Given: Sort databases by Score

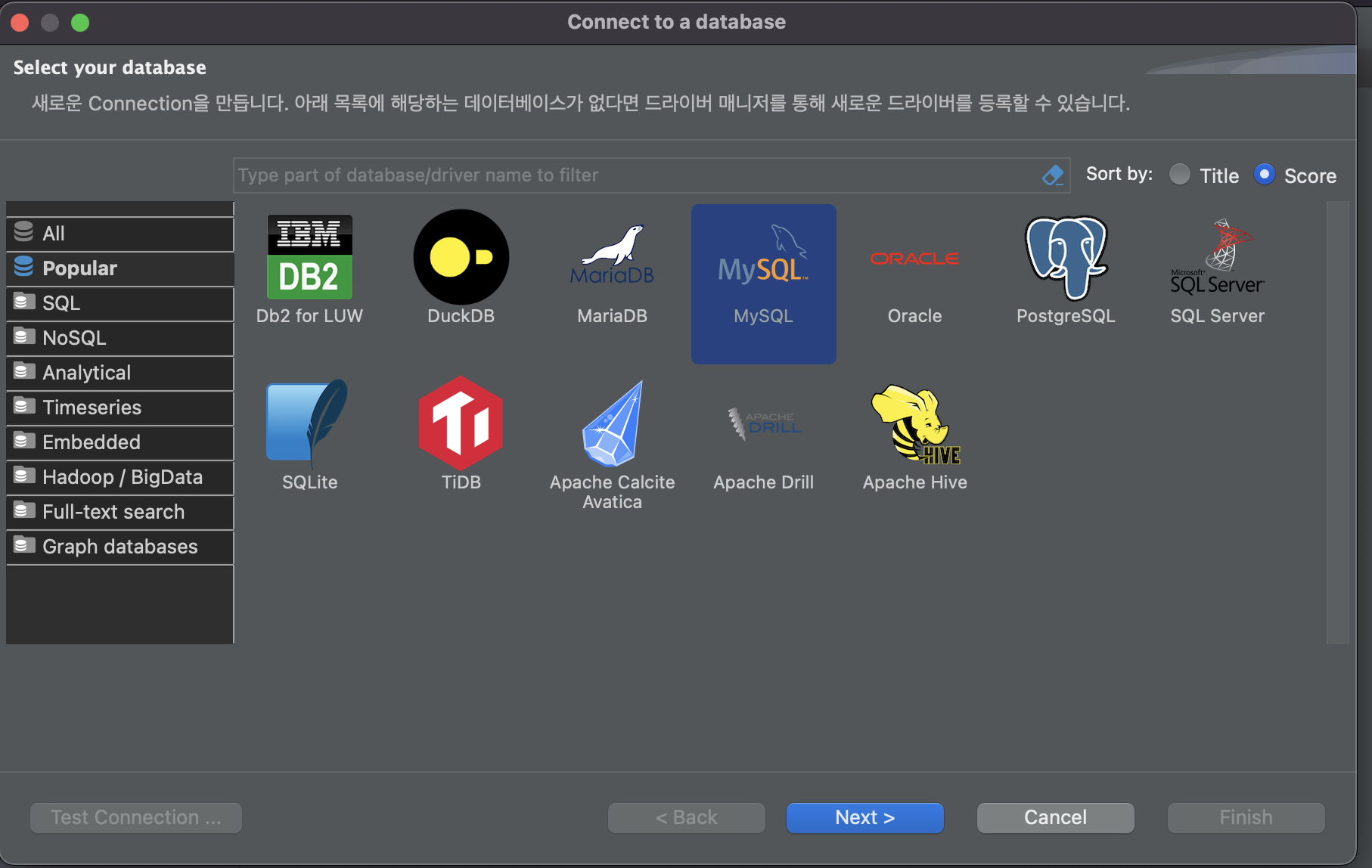Looking at the screenshot, I should point(1265,175).
